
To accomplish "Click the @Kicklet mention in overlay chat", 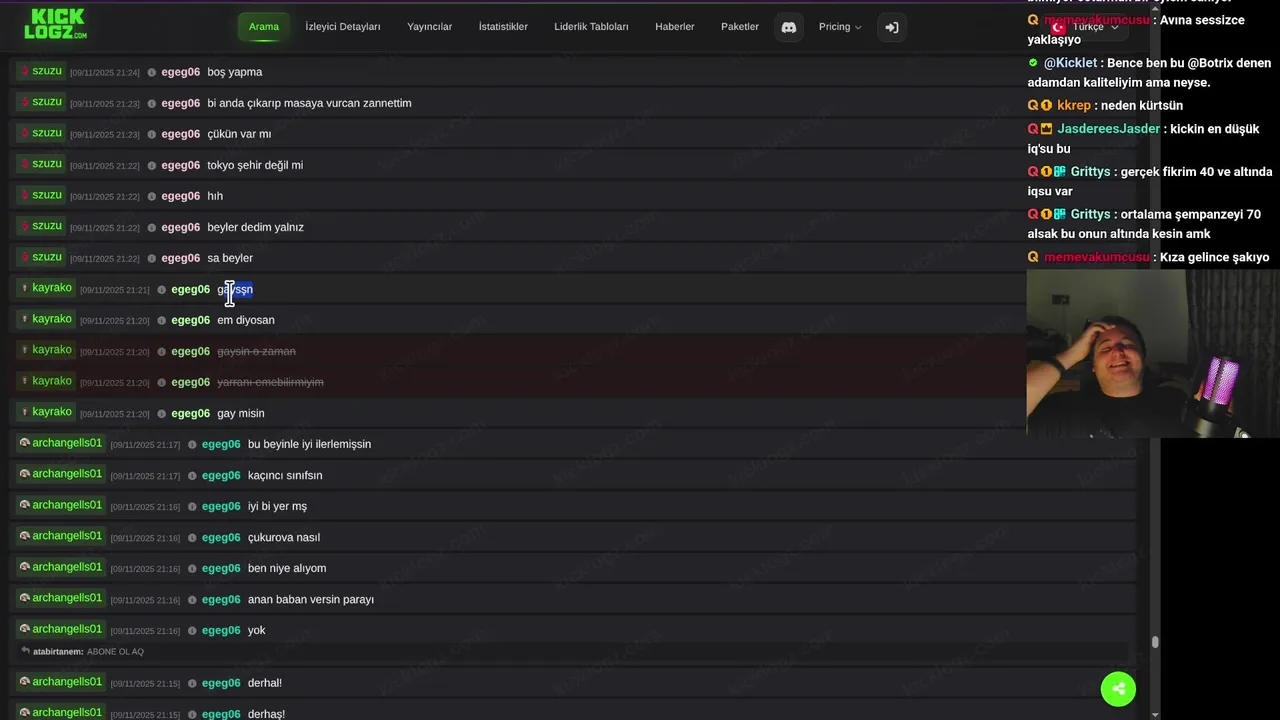I will click(1070, 63).
